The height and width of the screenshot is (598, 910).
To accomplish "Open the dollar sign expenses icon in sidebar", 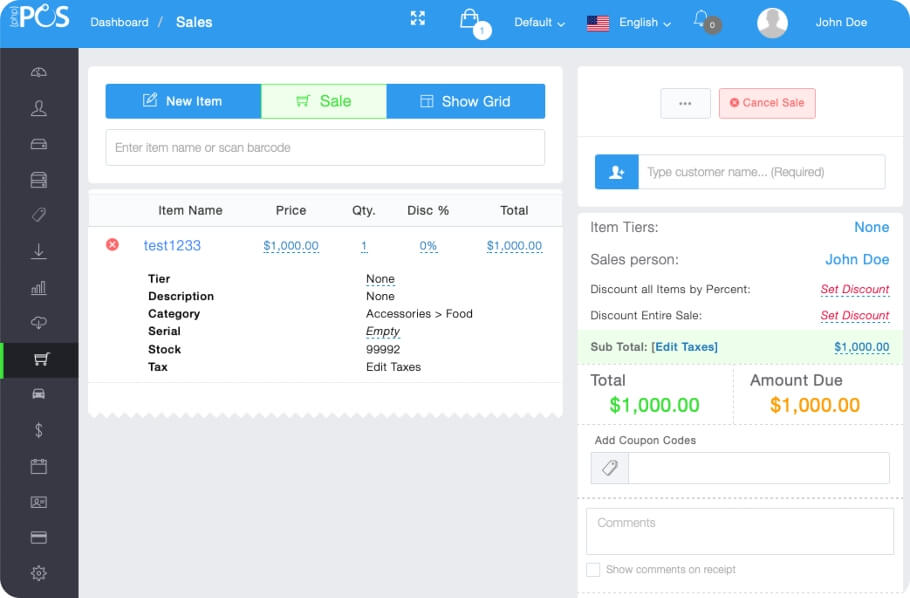I will pyautogui.click(x=39, y=430).
